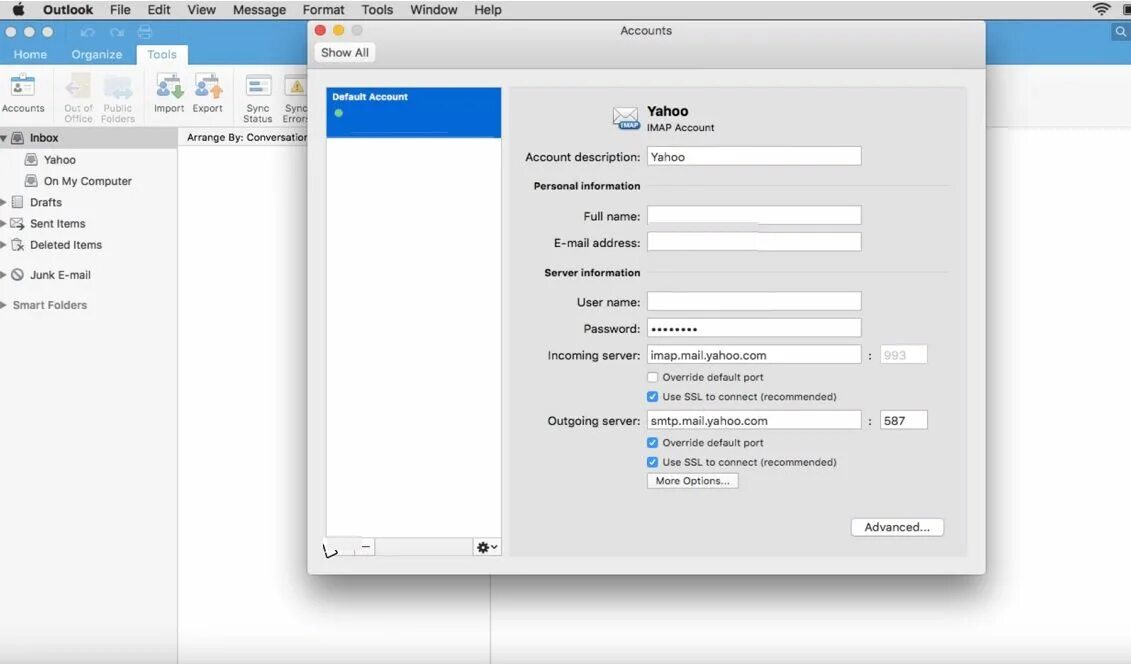Click the More Options... button

tap(692, 481)
